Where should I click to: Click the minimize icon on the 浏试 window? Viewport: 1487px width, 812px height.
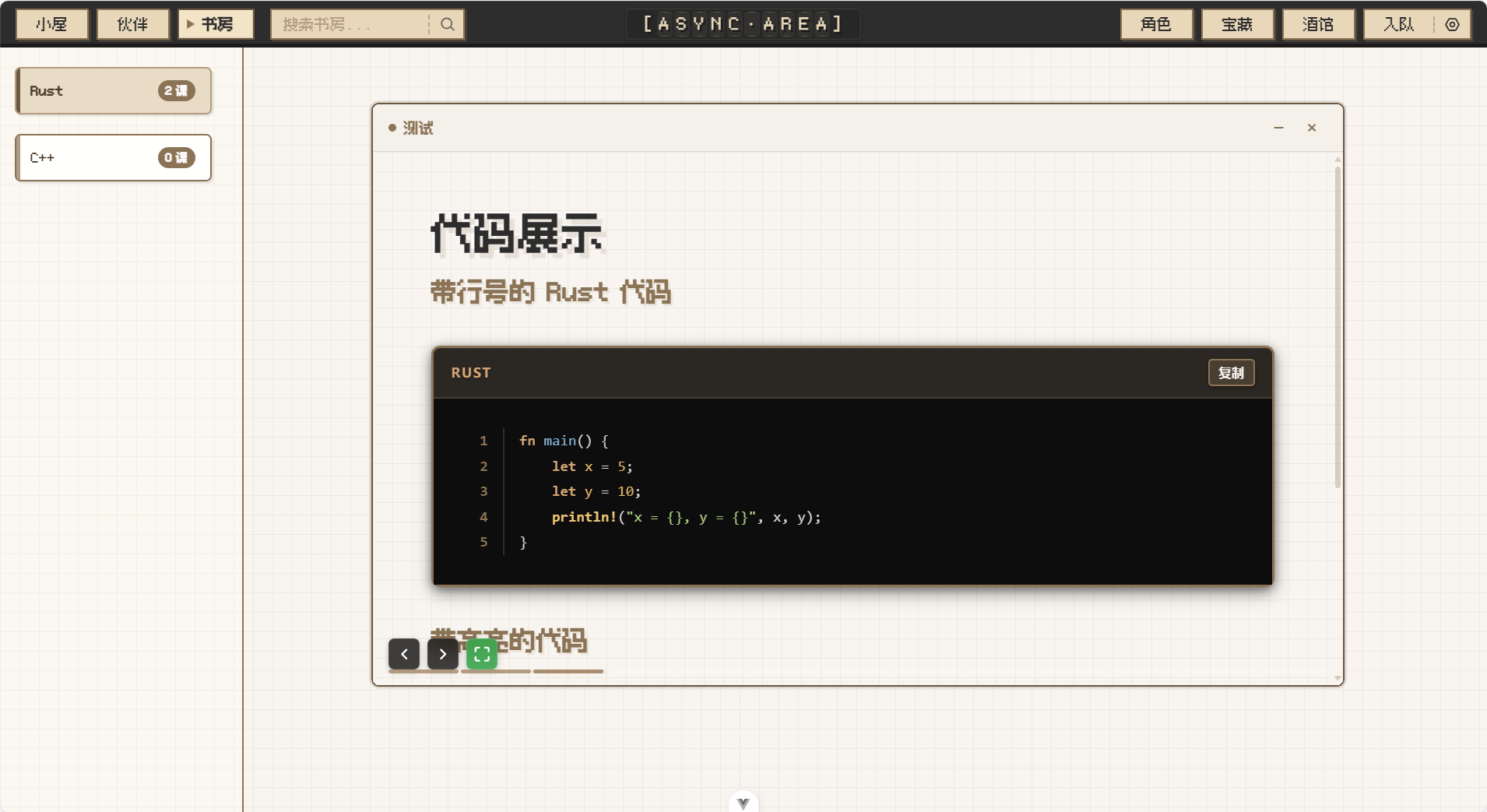click(1278, 128)
